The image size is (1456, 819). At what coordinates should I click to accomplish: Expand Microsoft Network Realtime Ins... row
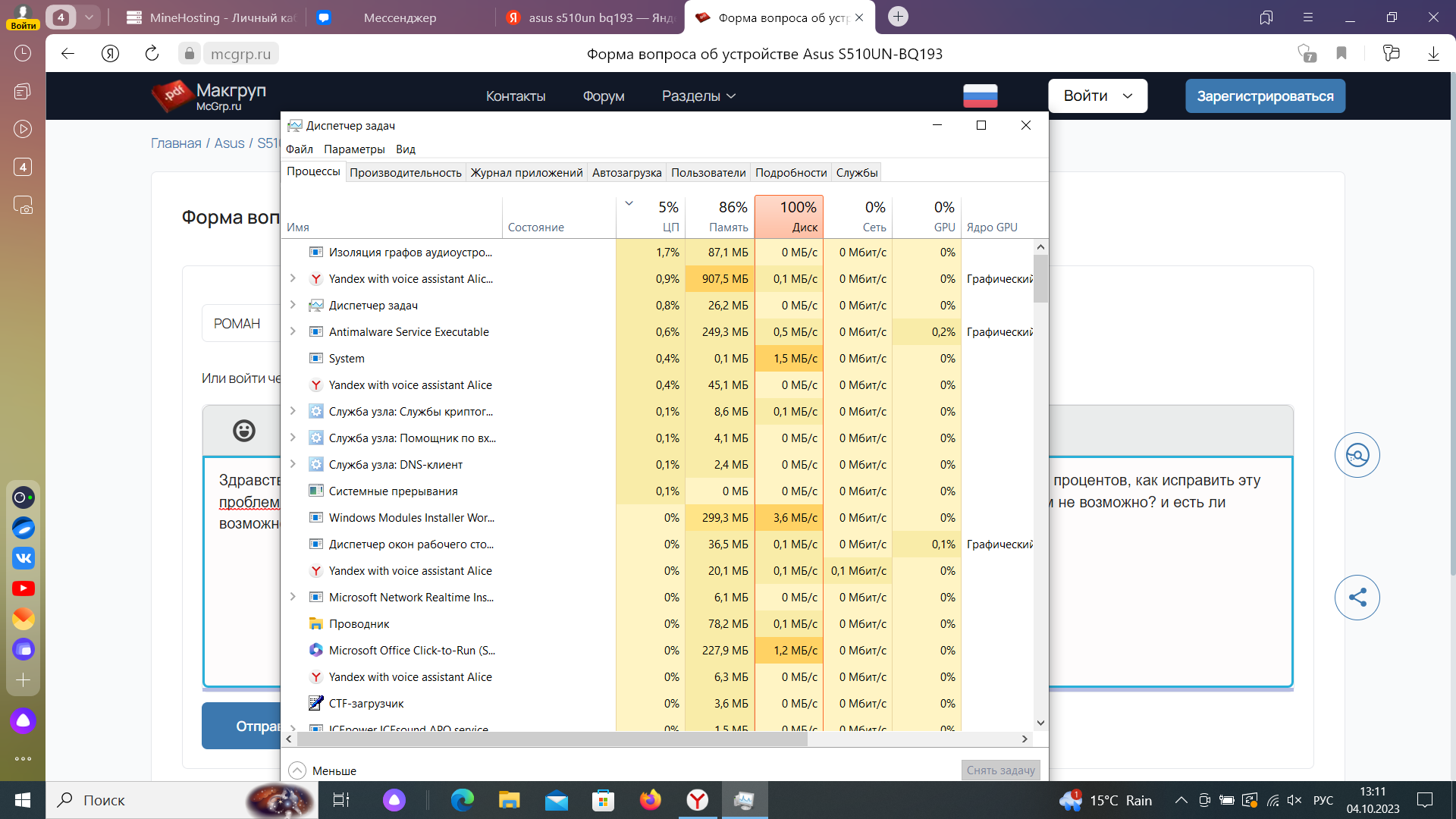click(x=293, y=597)
